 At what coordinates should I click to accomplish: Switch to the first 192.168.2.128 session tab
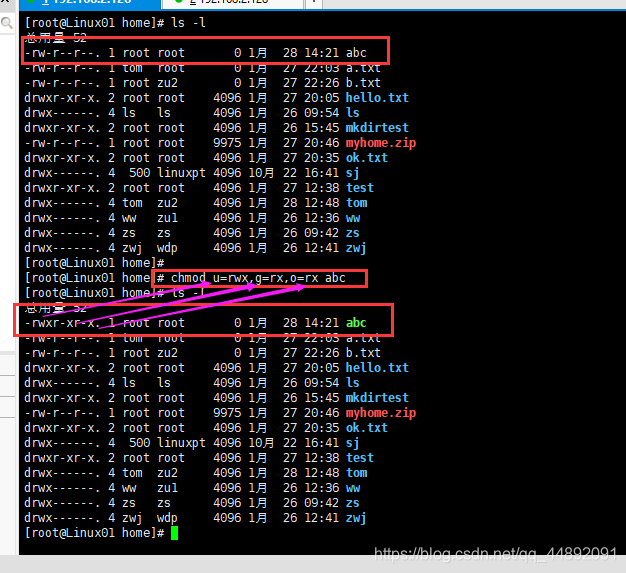click(x=90, y=2)
